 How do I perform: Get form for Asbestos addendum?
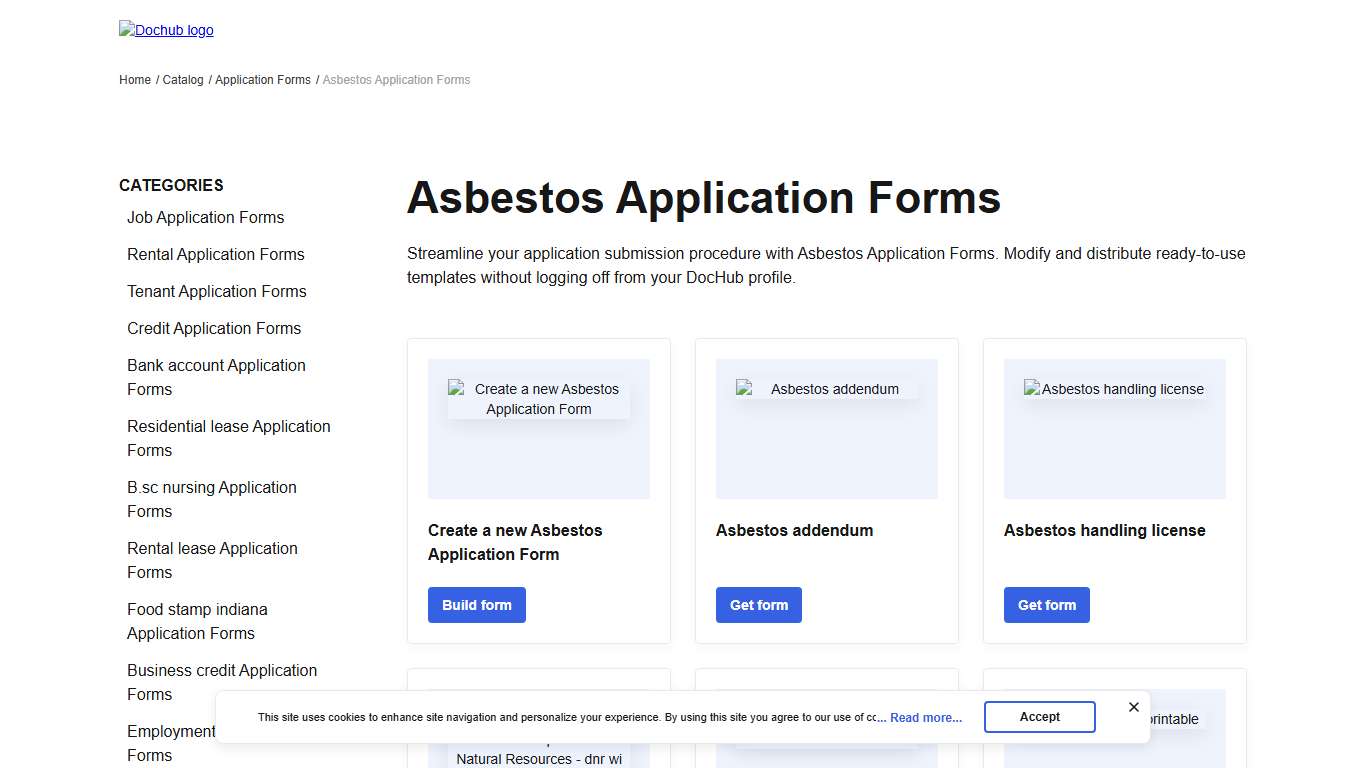(758, 604)
